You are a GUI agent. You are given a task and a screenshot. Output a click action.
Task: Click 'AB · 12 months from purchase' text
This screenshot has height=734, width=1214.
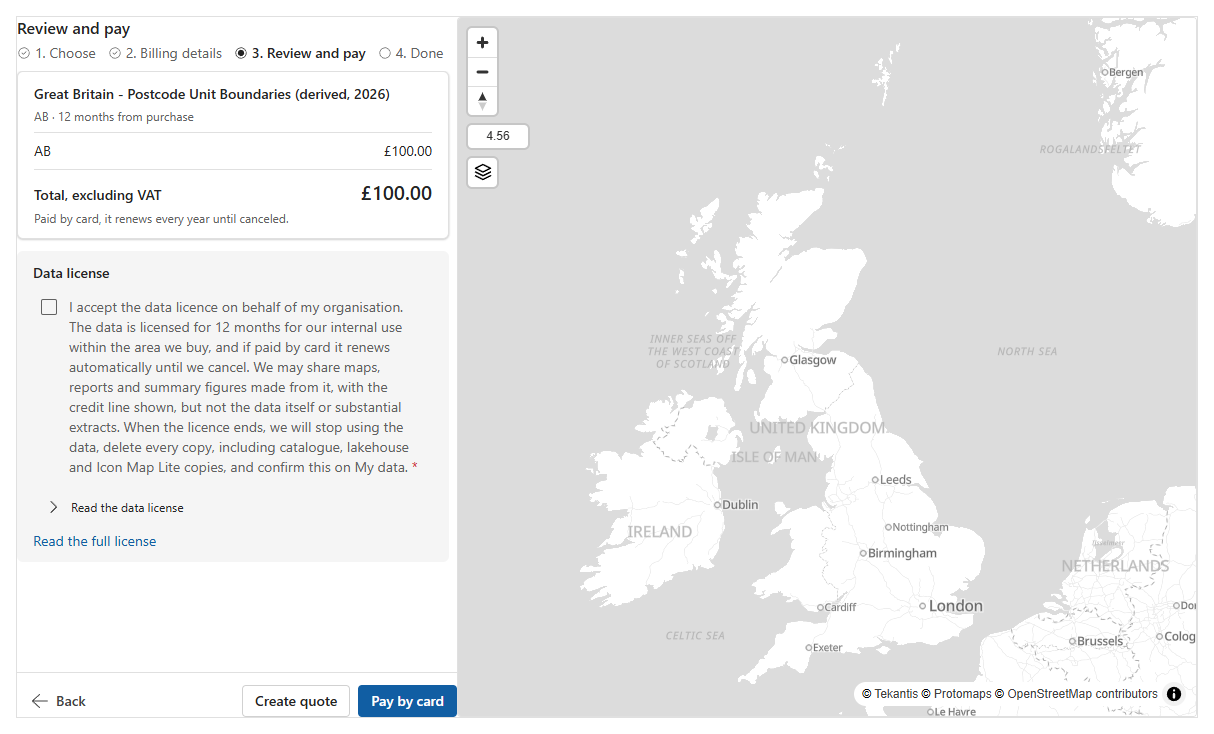pyautogui.click(x=114, y=117)
